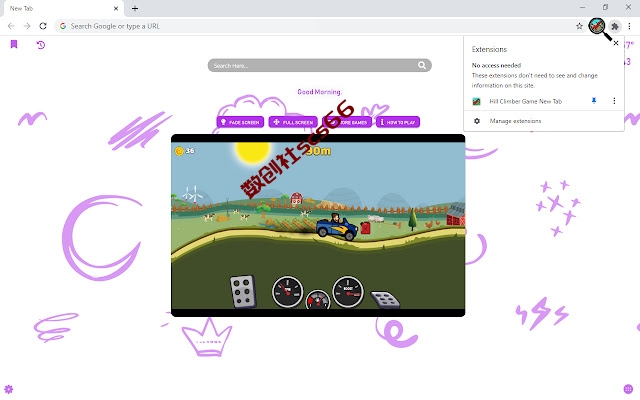Open a new tab with plus button

(x=135, y=8)
